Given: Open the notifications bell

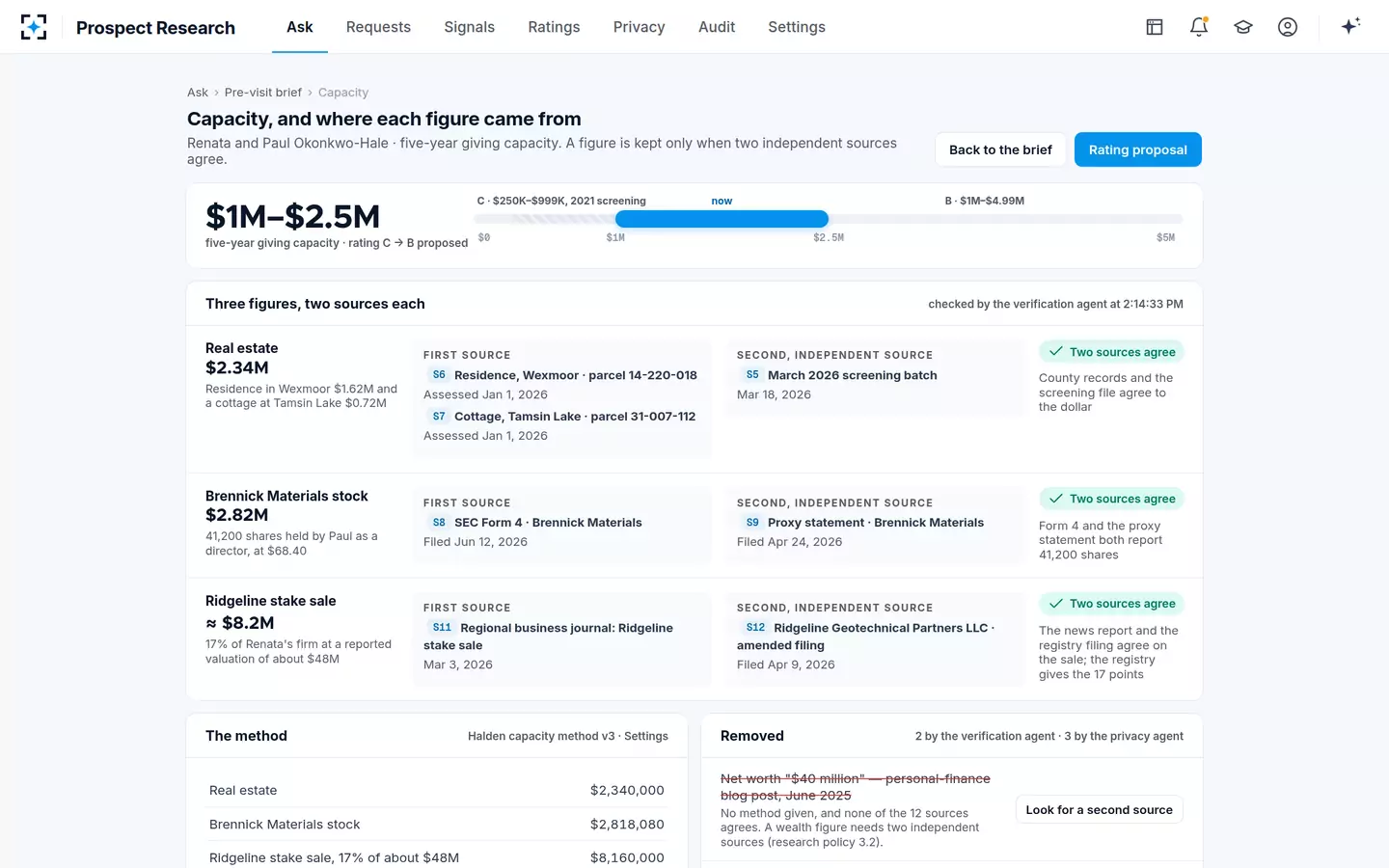Looking at the screenshot, I should (1199, 27).
